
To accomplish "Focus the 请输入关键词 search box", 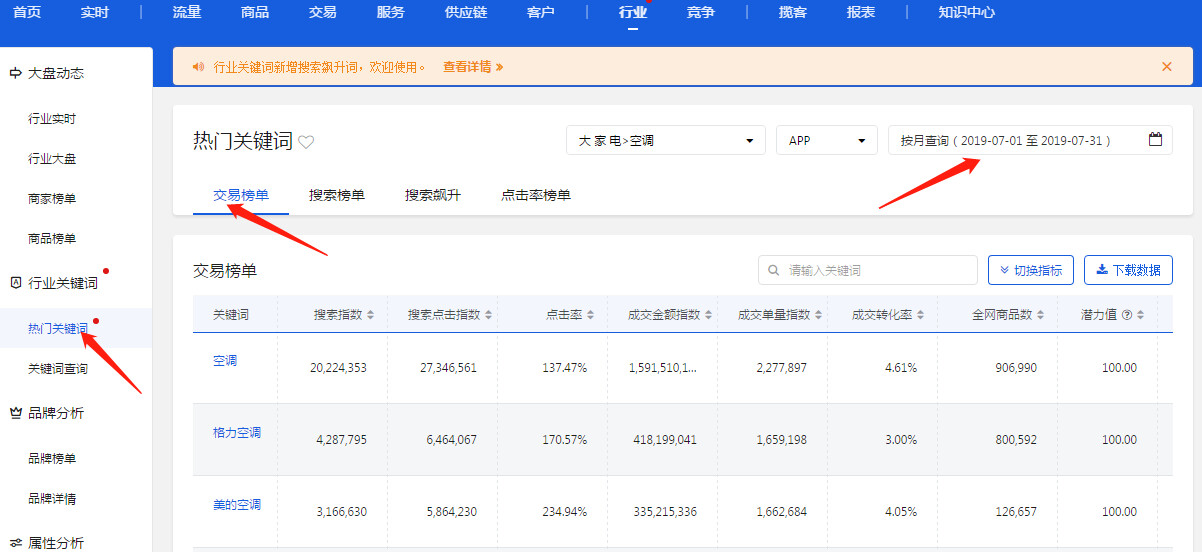I will (x=868, y=270).
